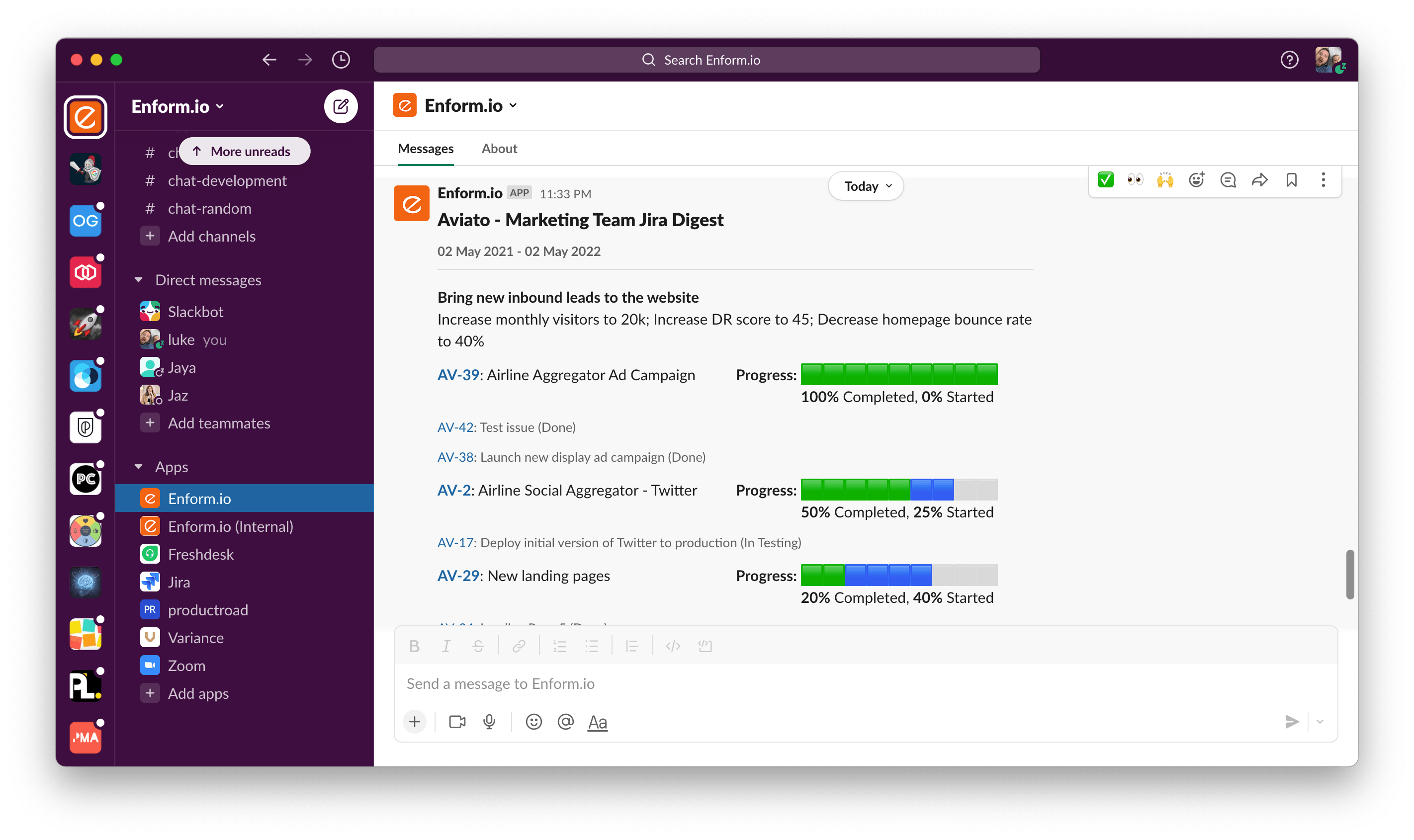Viewport: 1414px width, 840px height.
Task: Collapse the Apps section
Action: point(139,467)
